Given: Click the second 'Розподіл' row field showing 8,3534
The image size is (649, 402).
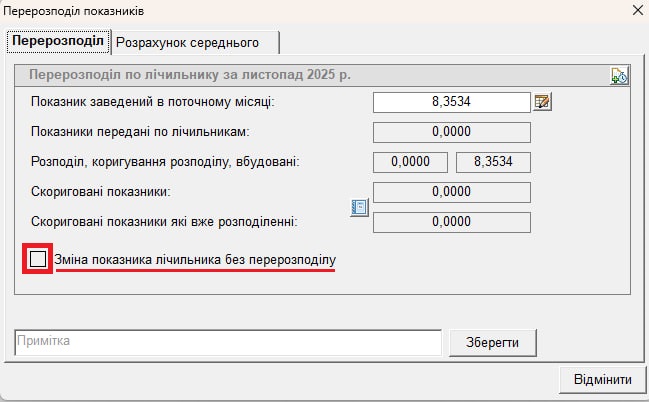Looking at the screenshot, I should tap(491, 161).
